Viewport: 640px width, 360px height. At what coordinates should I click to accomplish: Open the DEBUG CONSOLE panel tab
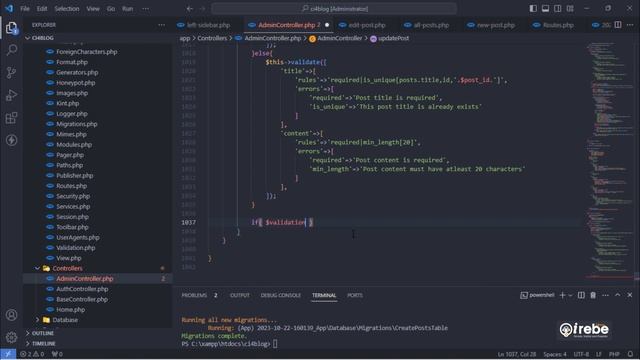tap(280, 295)
